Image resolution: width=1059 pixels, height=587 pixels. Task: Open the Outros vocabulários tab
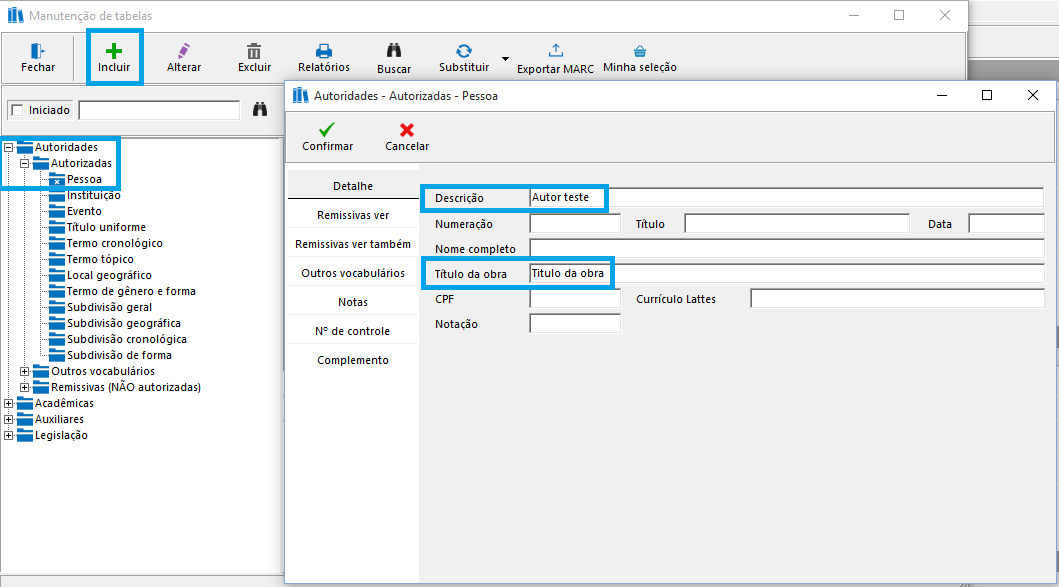pos(353,273)
